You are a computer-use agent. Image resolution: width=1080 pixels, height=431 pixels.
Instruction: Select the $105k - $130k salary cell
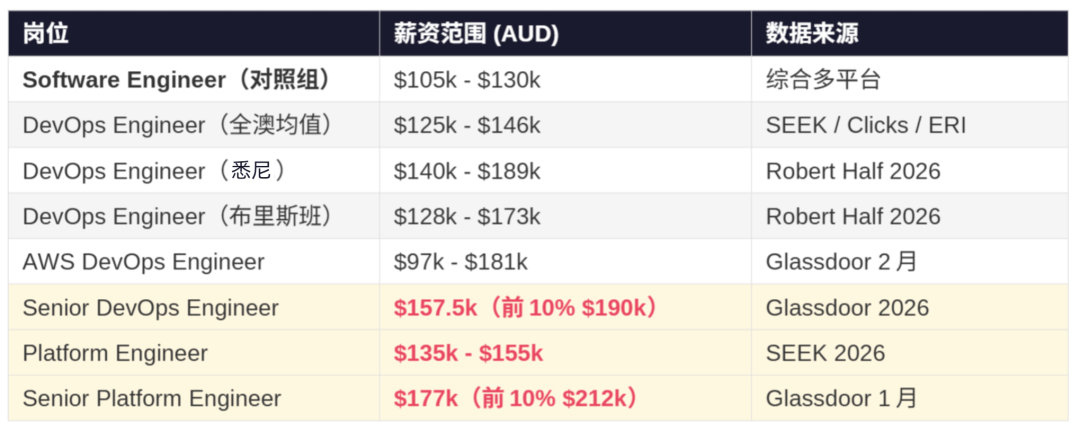tap(467, 80)
